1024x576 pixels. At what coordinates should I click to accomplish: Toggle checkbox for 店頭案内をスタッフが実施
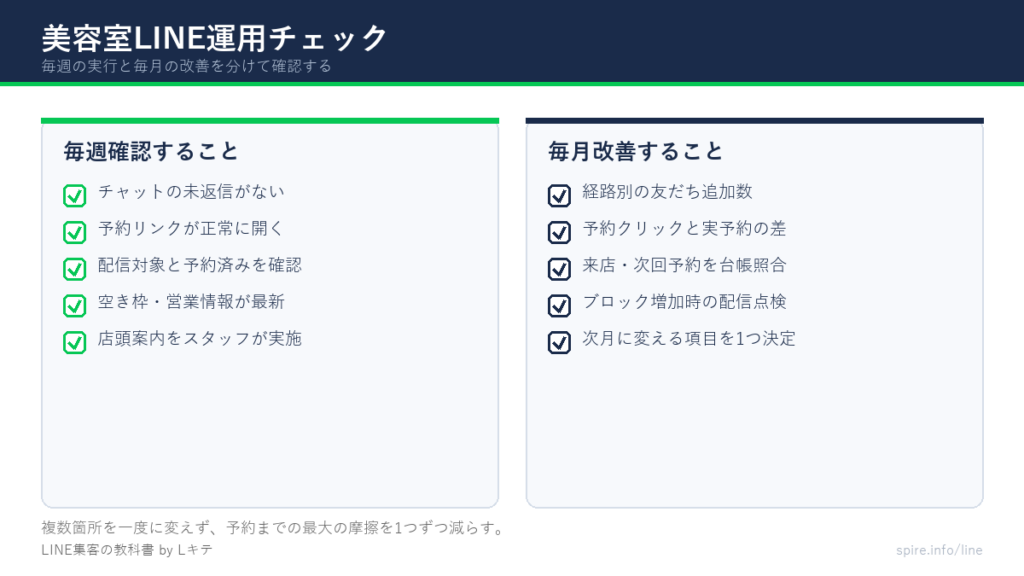pyautogui.click(x=74, y=342)
